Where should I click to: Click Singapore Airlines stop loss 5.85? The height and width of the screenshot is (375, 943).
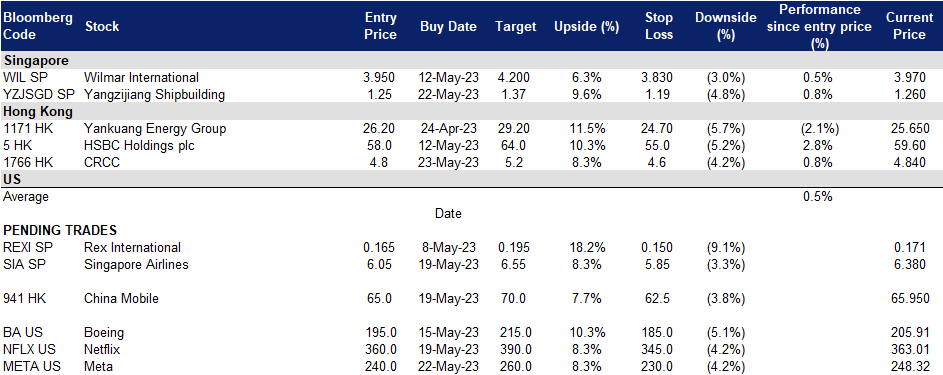658,264
